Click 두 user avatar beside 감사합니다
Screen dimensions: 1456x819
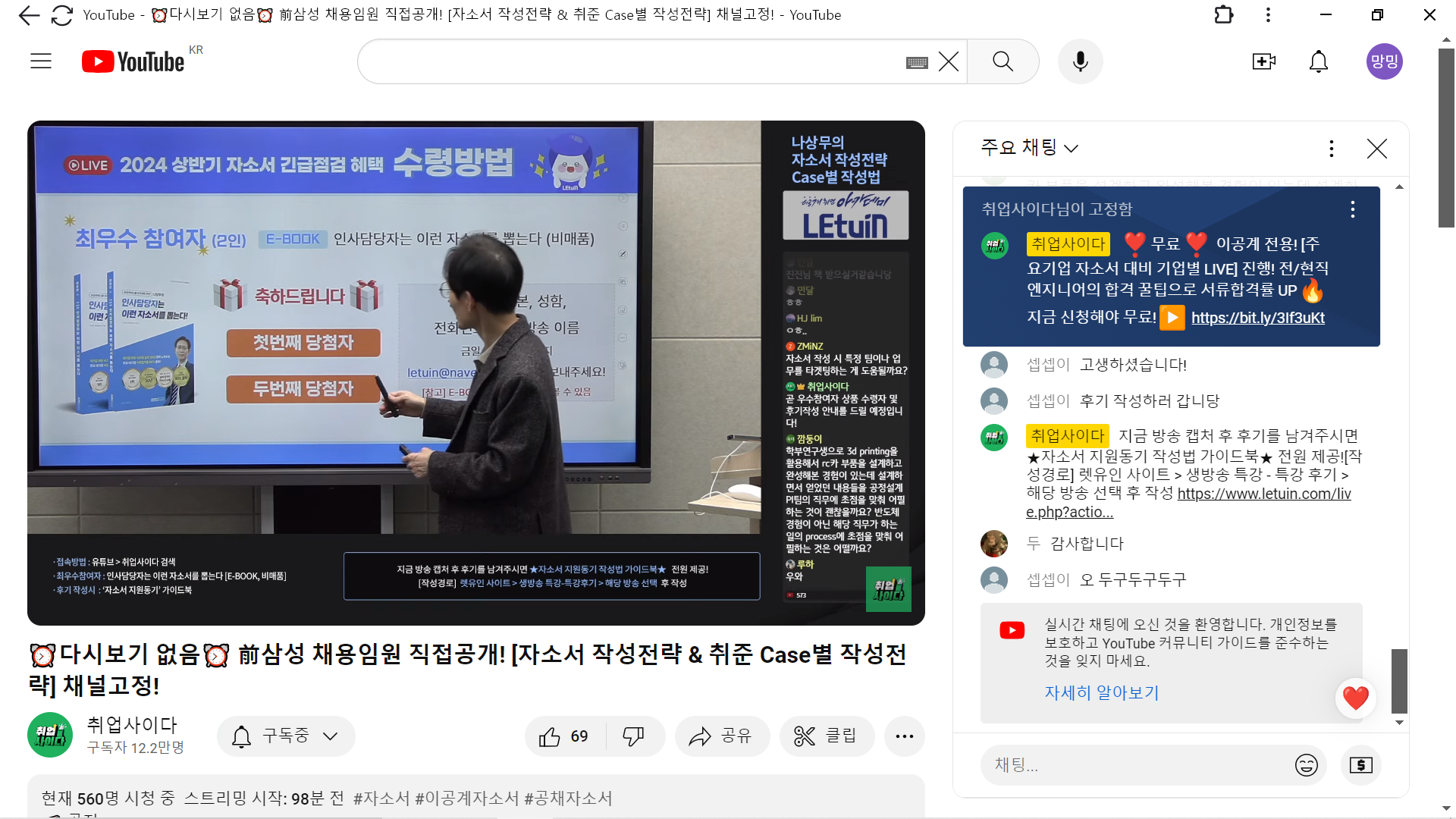click(x=994, y=544)
